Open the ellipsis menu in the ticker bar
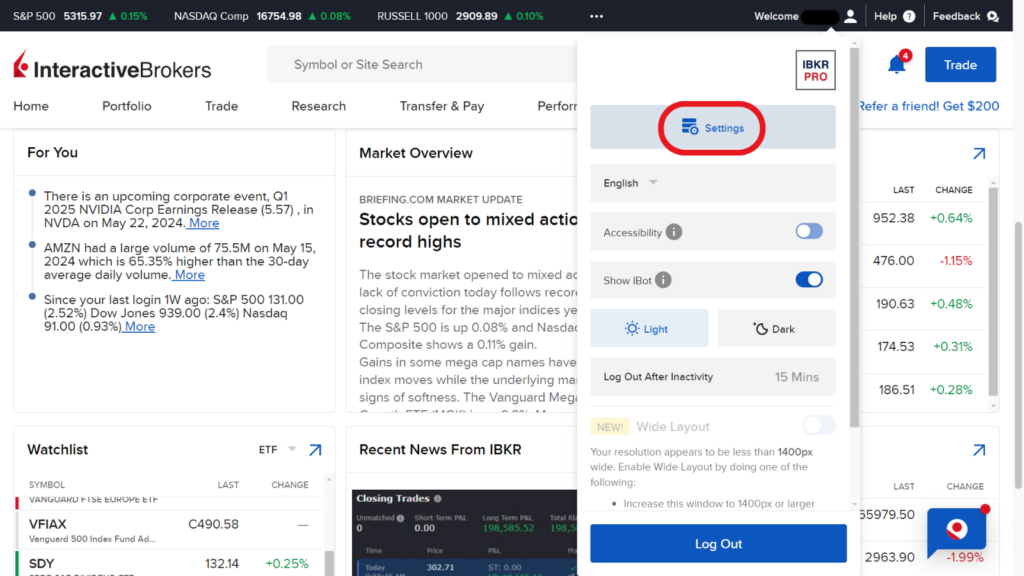The height and width of the screenshot is (576, 1024). (597, 16)
